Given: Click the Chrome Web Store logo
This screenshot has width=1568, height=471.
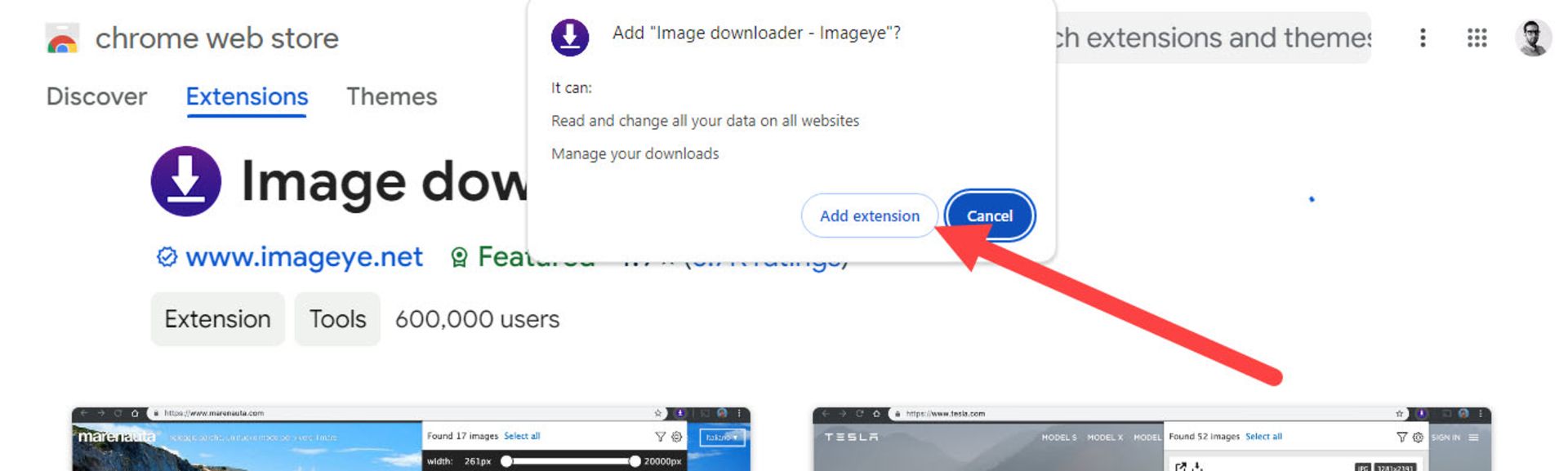Looking at the screenshot, I should point(62,38).
